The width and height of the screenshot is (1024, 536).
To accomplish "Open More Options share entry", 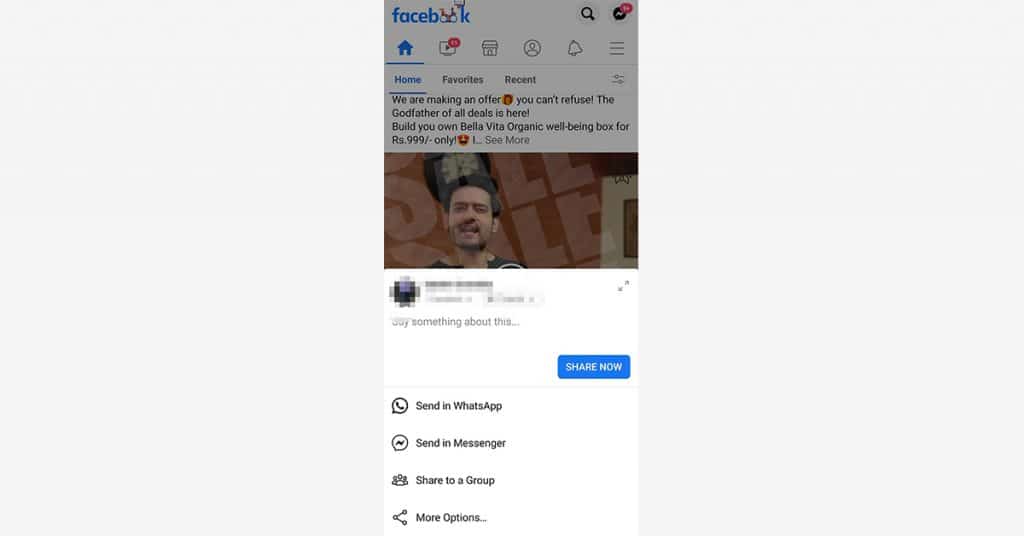I will [511, 518].
